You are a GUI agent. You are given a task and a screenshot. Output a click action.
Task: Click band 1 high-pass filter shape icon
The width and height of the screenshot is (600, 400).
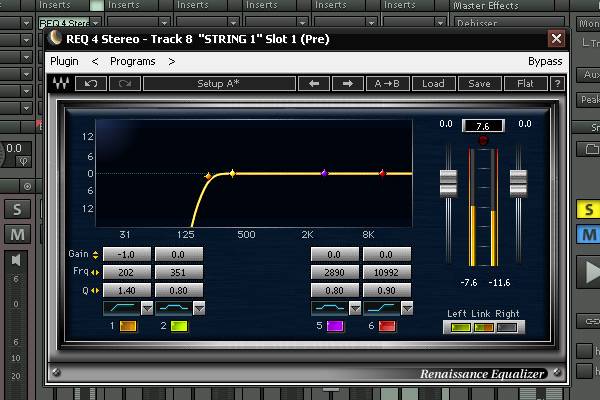(122, 308)
